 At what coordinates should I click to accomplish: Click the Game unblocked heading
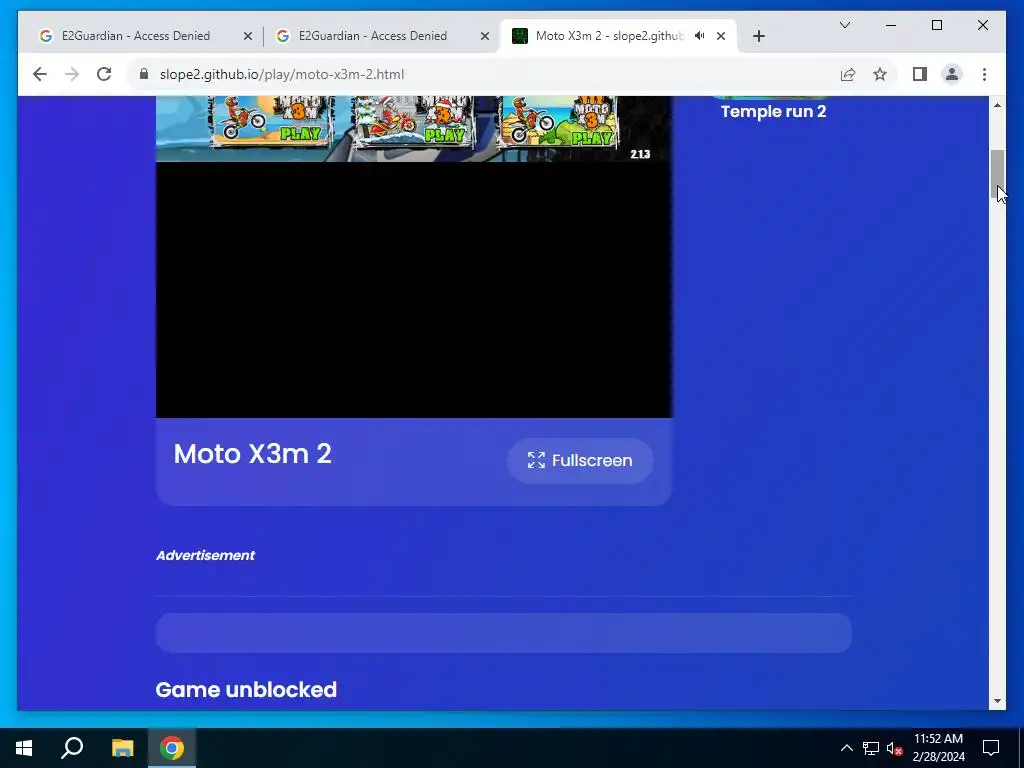(246, 690)
